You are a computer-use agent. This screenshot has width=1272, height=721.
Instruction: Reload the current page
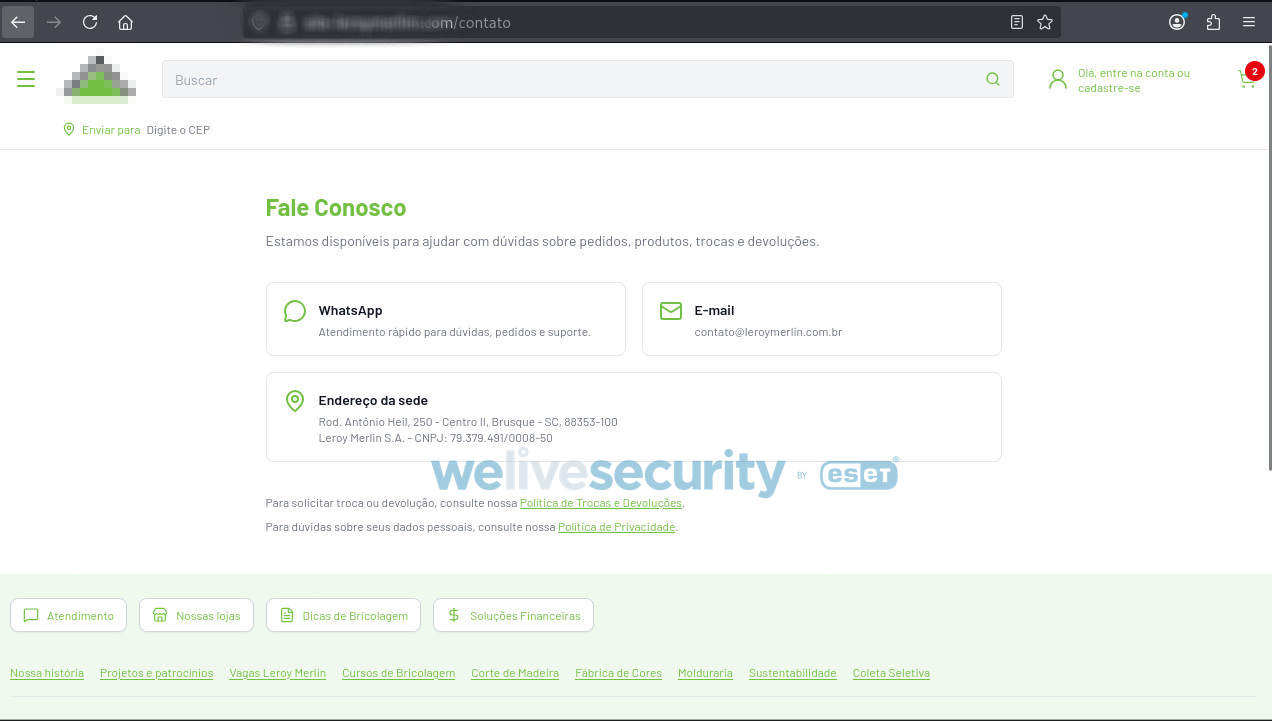coord(90,22)
